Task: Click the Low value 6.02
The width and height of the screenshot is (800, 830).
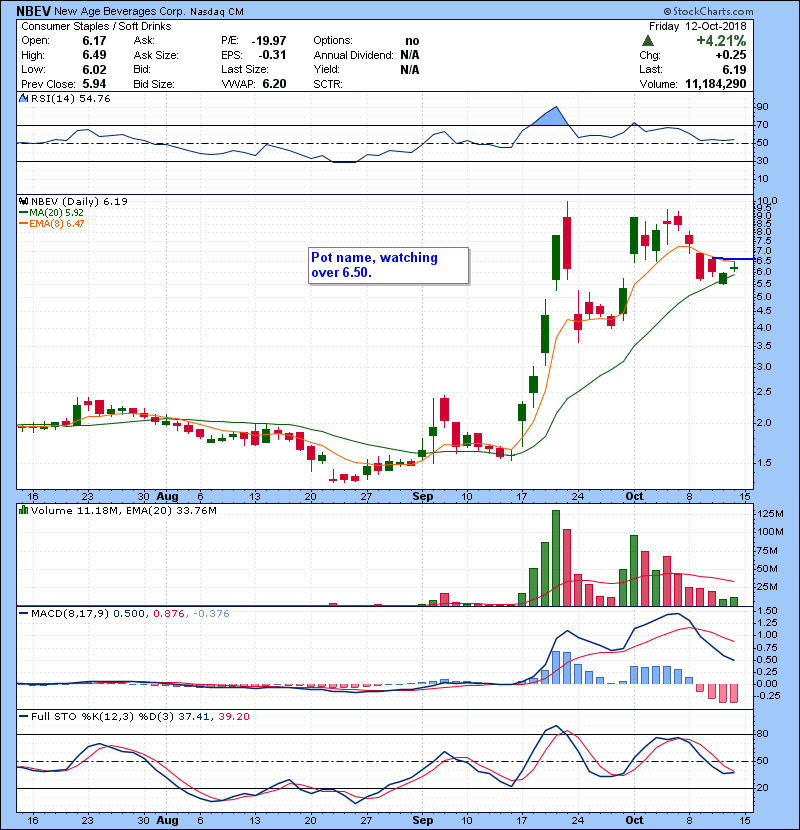Action: 94,69
